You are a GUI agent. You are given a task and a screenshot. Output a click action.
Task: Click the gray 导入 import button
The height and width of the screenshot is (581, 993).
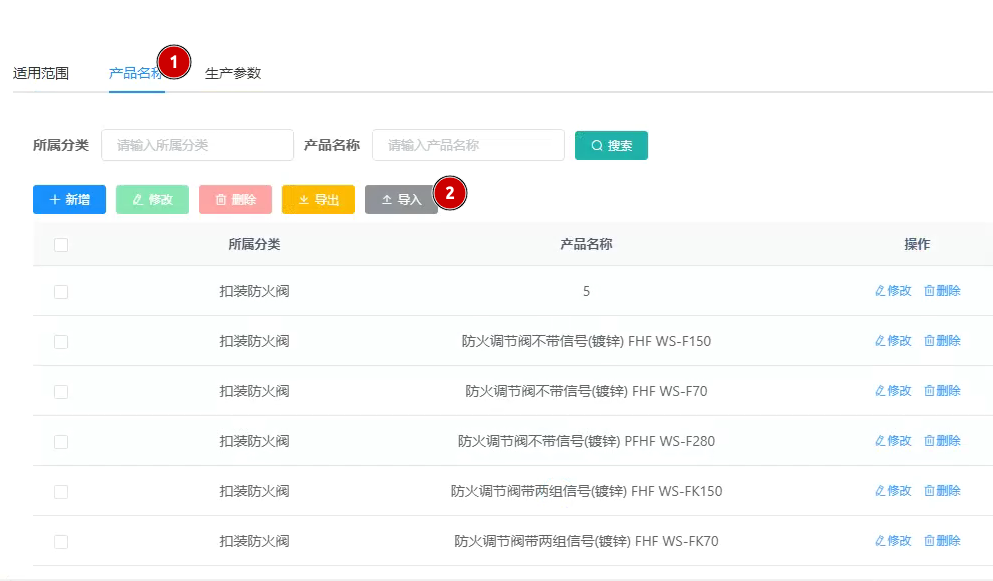(401, 199)
